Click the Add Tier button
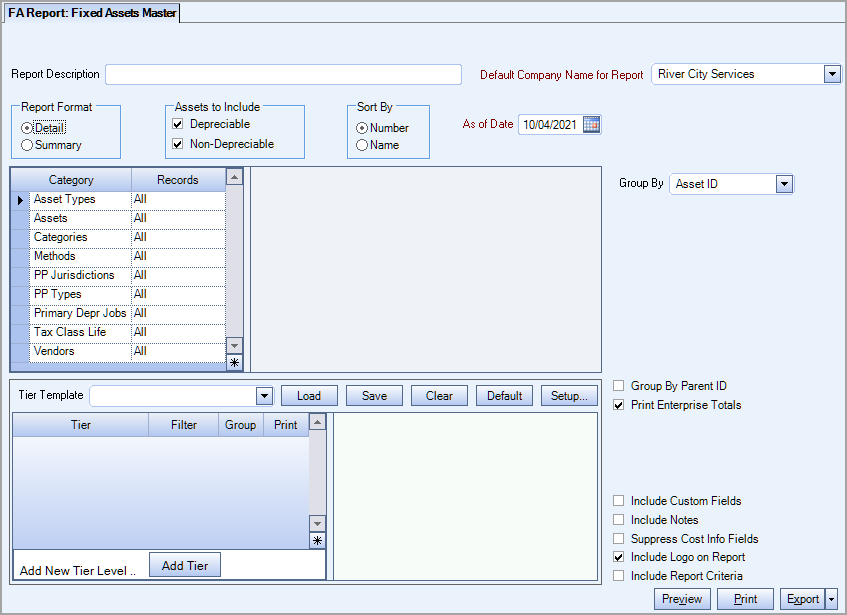 [x=184, y=564]
